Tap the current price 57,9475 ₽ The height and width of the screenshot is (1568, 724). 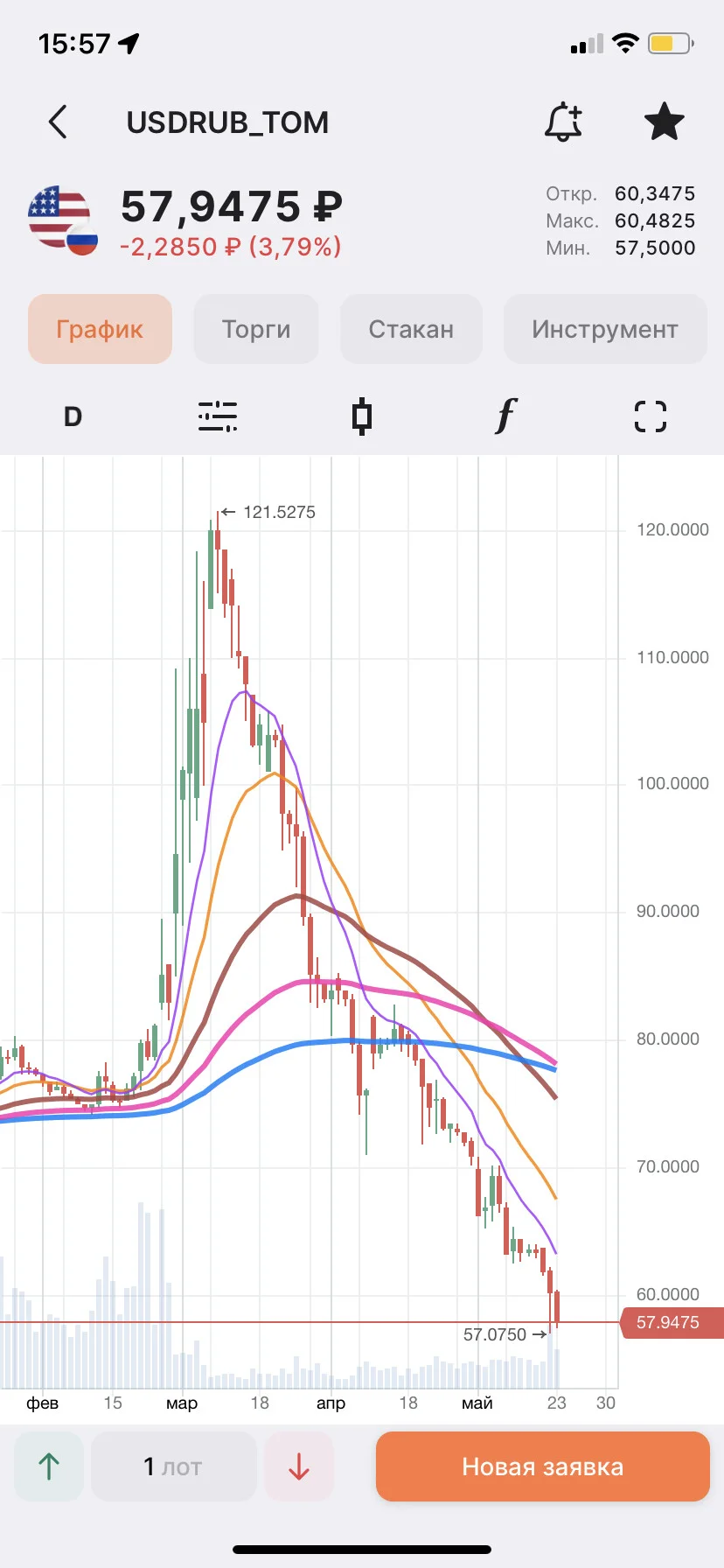pos(232,207)
